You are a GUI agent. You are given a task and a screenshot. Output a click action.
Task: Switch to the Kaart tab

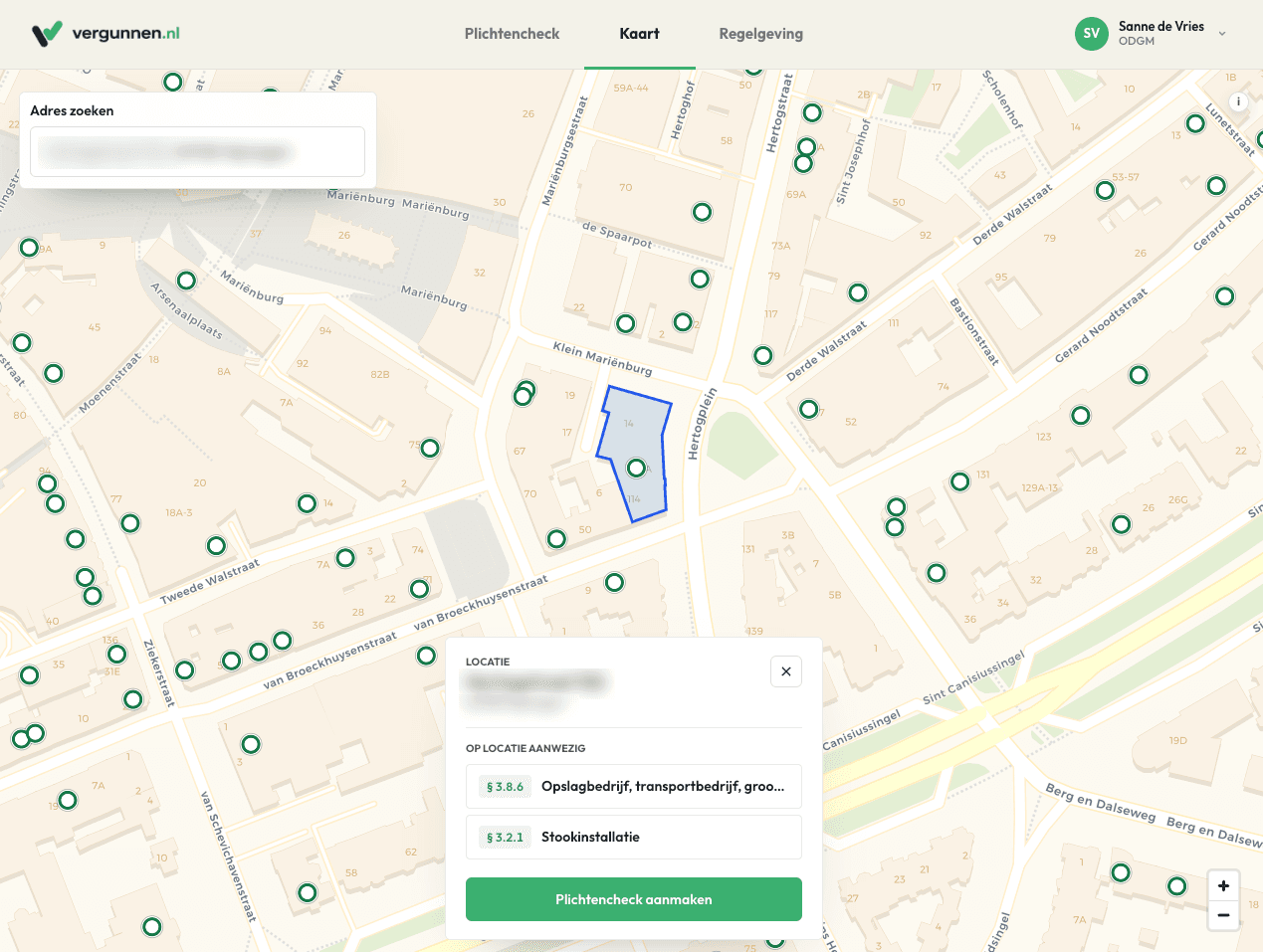pos(639,34)
